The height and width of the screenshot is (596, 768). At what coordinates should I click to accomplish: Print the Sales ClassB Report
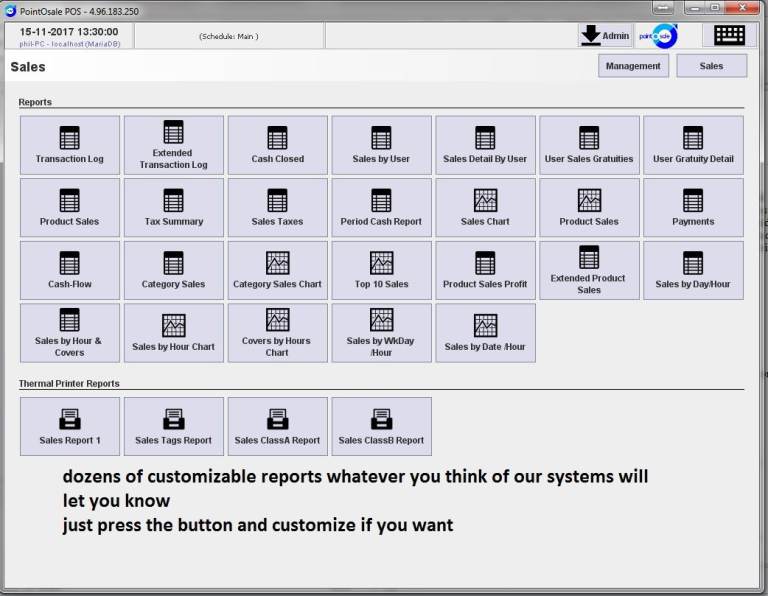[381, 427]
